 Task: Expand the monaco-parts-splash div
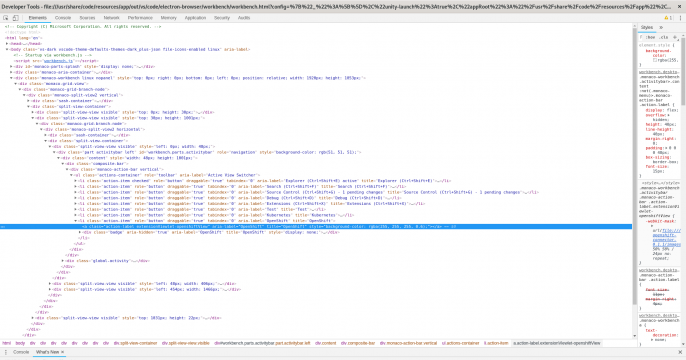pyautogui.click(x=11, y=66)
